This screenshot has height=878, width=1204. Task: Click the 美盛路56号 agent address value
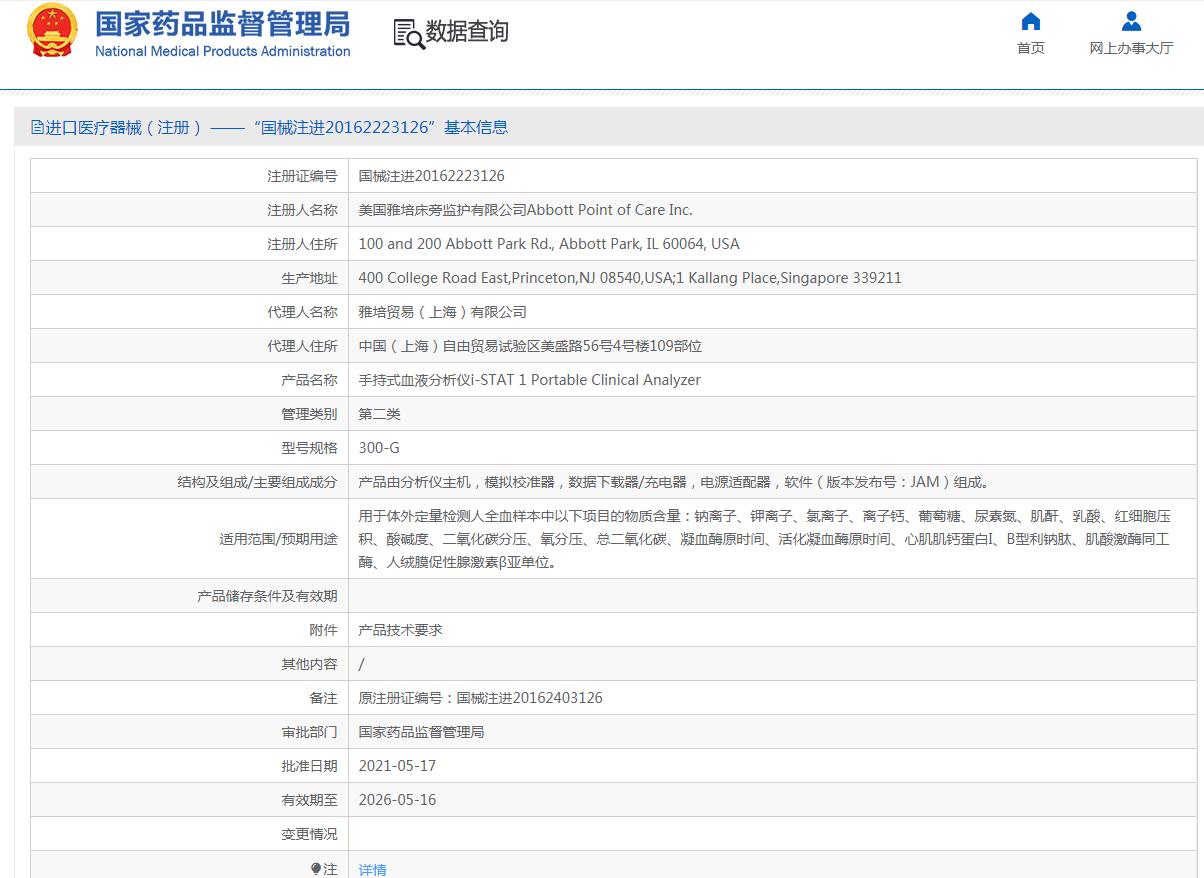[x=530, y=346]
